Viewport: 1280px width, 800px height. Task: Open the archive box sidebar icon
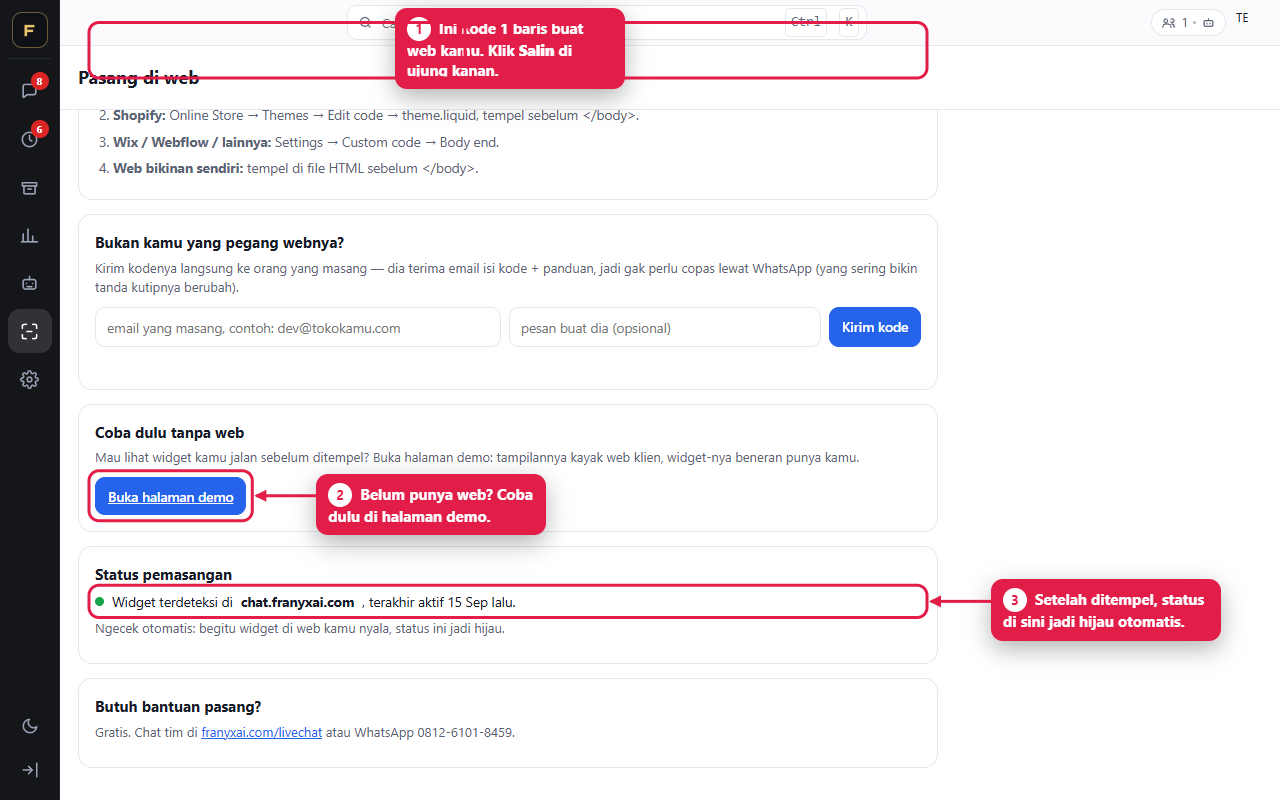coord(30,188)
